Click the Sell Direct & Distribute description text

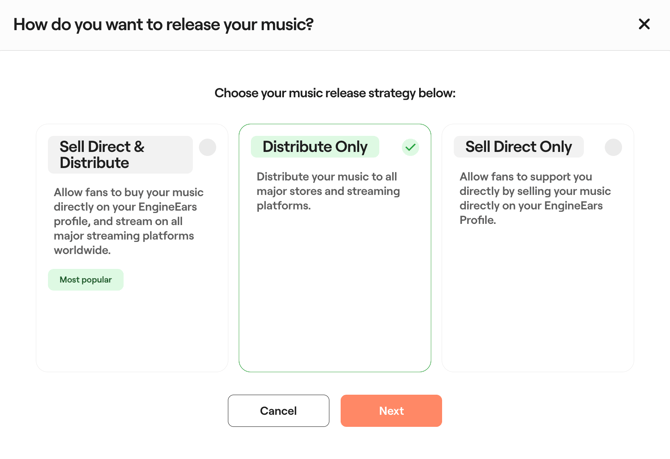(129, 221)
